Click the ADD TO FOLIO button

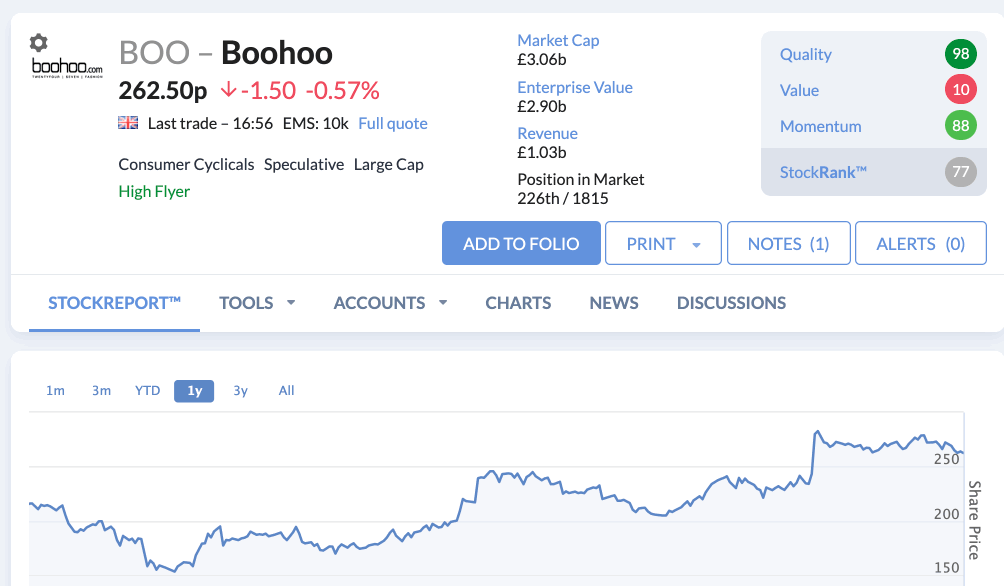521,243
